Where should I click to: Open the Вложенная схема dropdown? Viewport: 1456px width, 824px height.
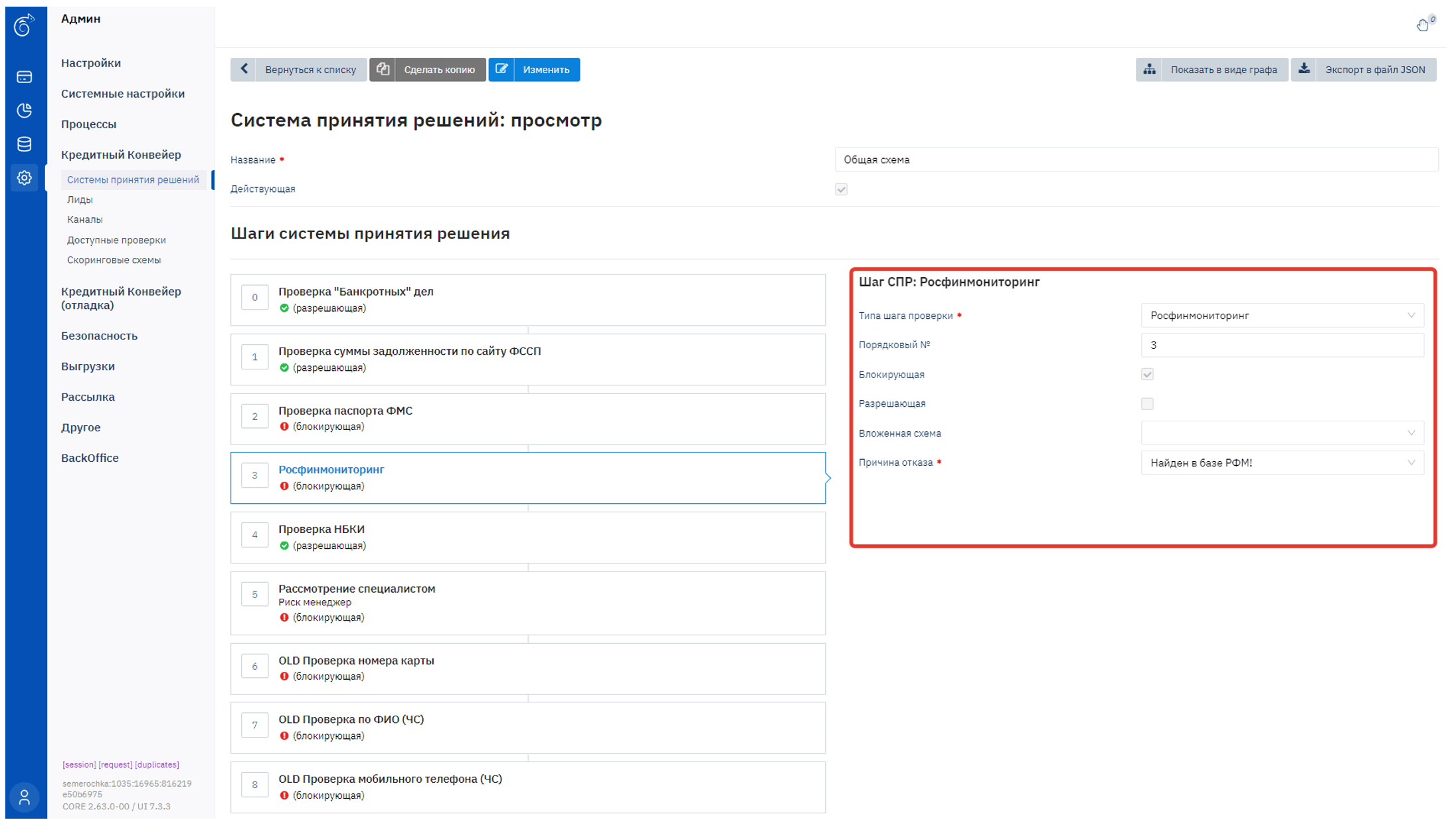point(1282,433)
